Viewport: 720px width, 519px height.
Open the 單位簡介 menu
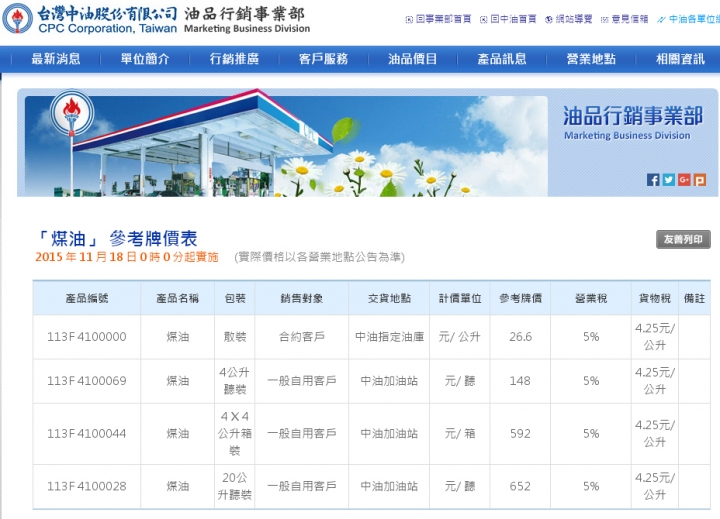pyautogui.click(x=145, y=59)
